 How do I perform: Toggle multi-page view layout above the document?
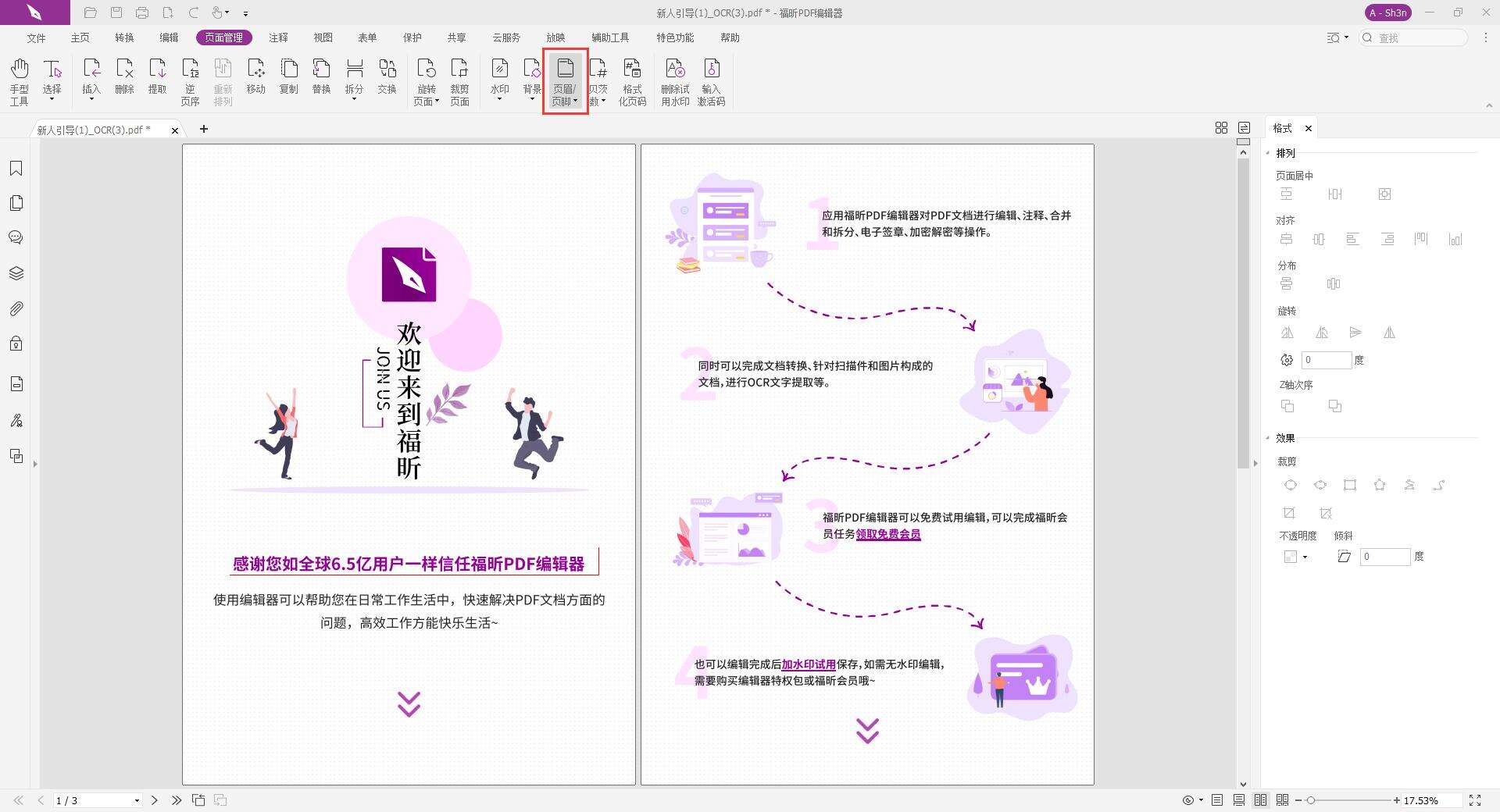(1221, 127)
